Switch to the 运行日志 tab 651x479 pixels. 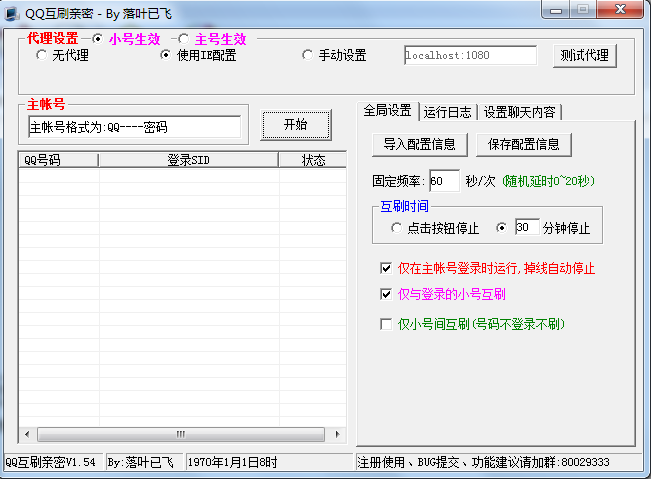point(448,112)
